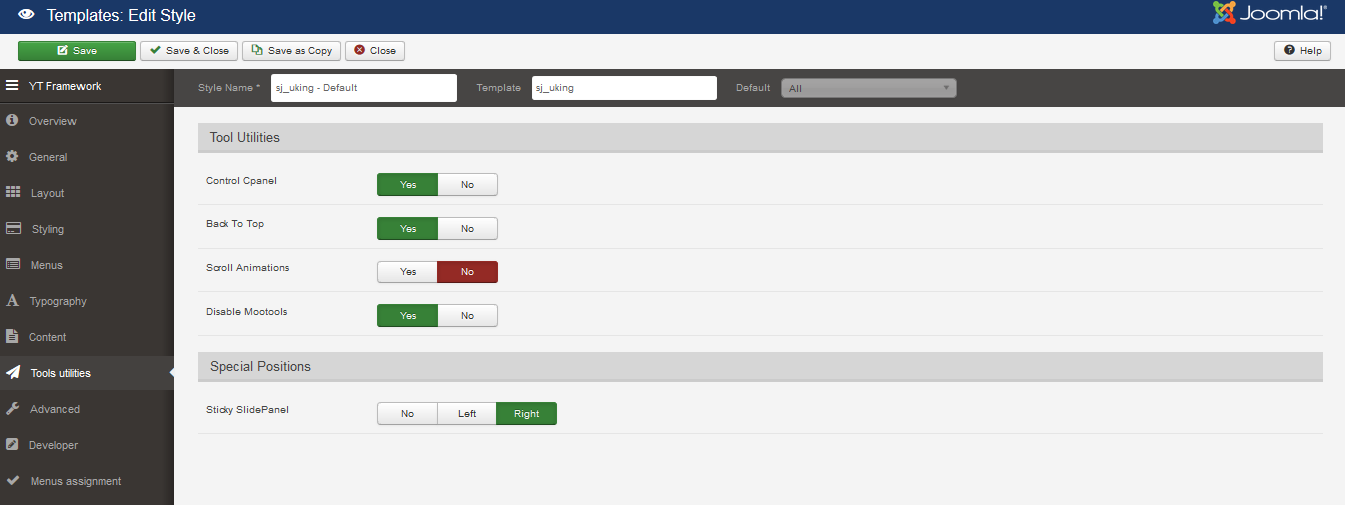Set Disable Mootools to No
The width and height of the screenshot is (1345, 505).
coord(467,316)
